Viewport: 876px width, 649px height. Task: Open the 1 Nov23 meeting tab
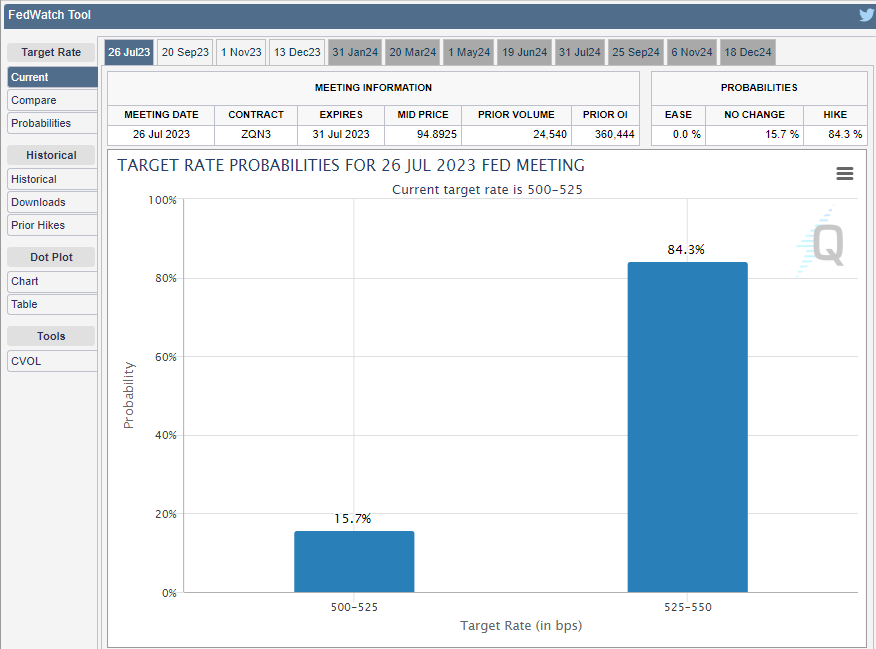(x=241, y=52)
